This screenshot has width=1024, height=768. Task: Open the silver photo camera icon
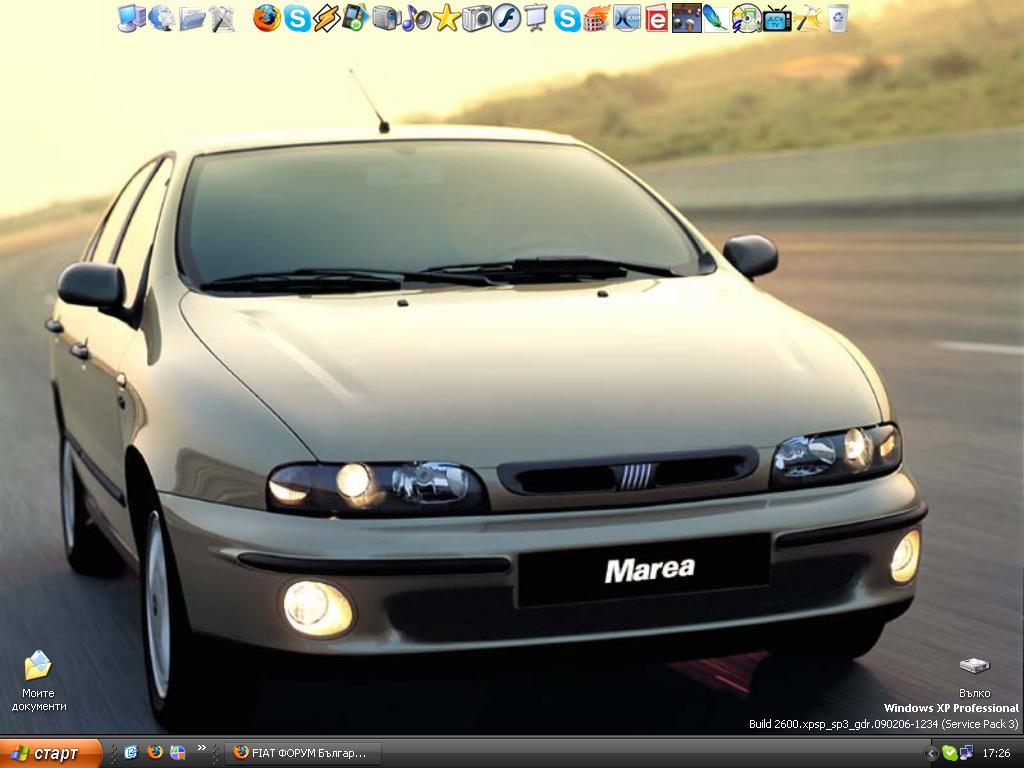tap(477, 18)
